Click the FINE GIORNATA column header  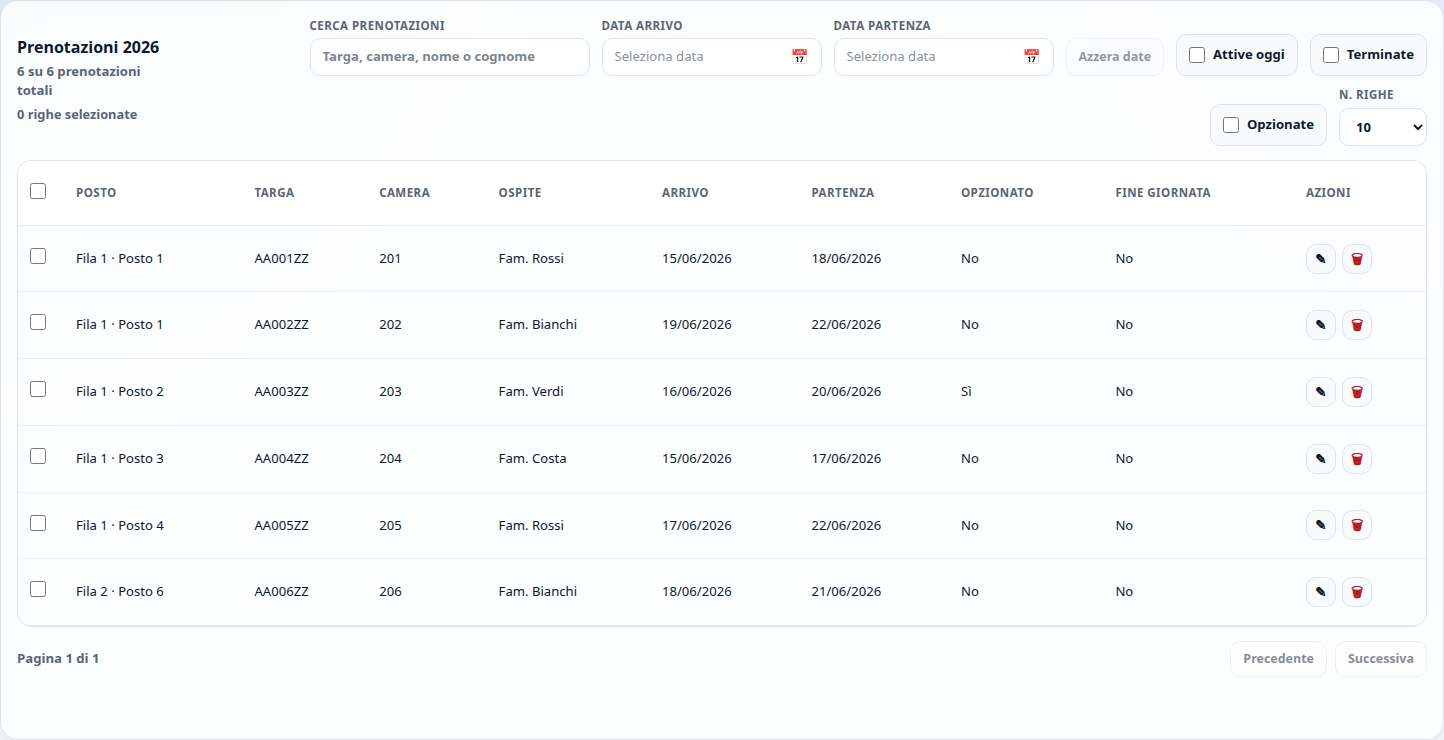[x=1163, y=193]
